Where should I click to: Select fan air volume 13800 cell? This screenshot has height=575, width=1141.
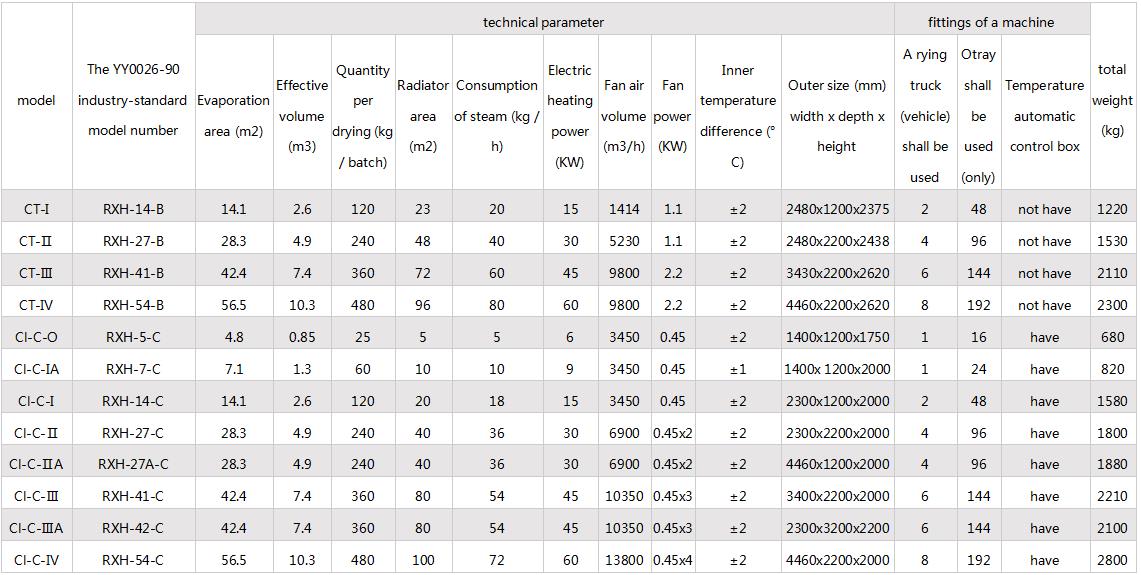point(624,560)
